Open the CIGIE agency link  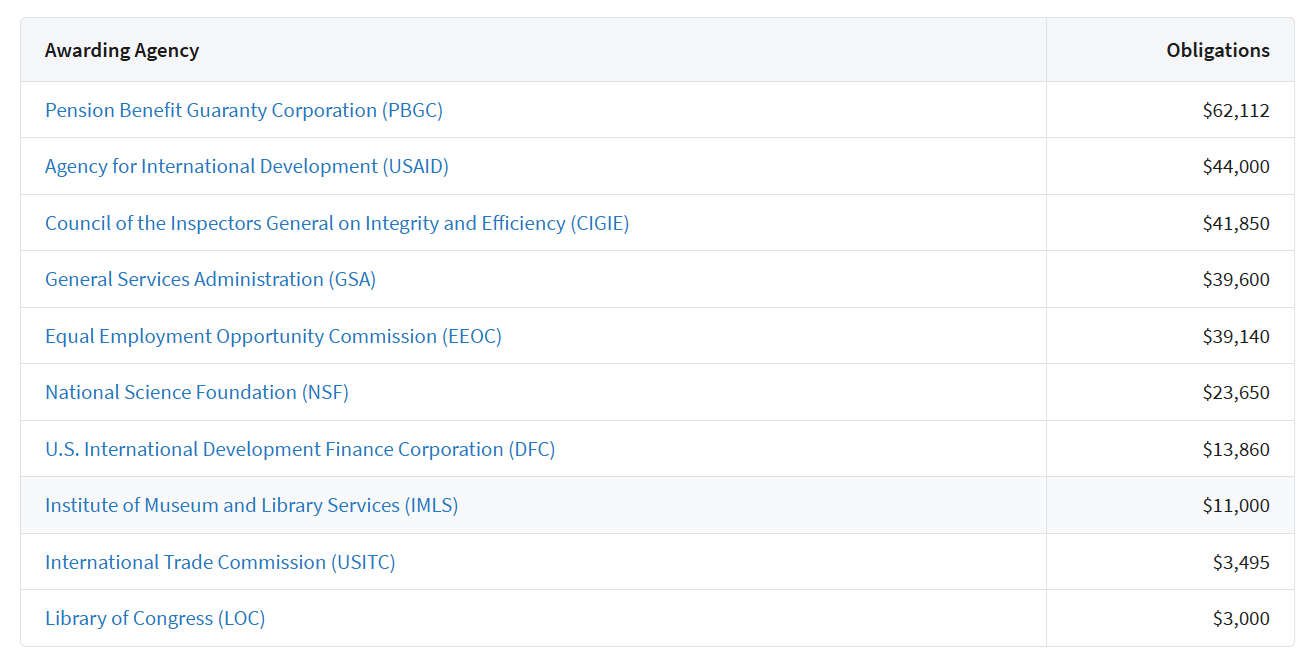pyautogui.click(x=336, y=224)
